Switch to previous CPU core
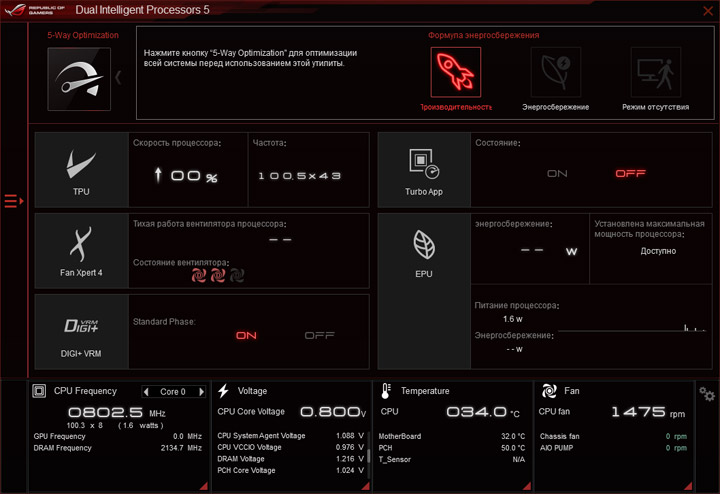Image resolution: width=720 pixels, height=494 pixels. pyautogui.click(x=146, y=392)
